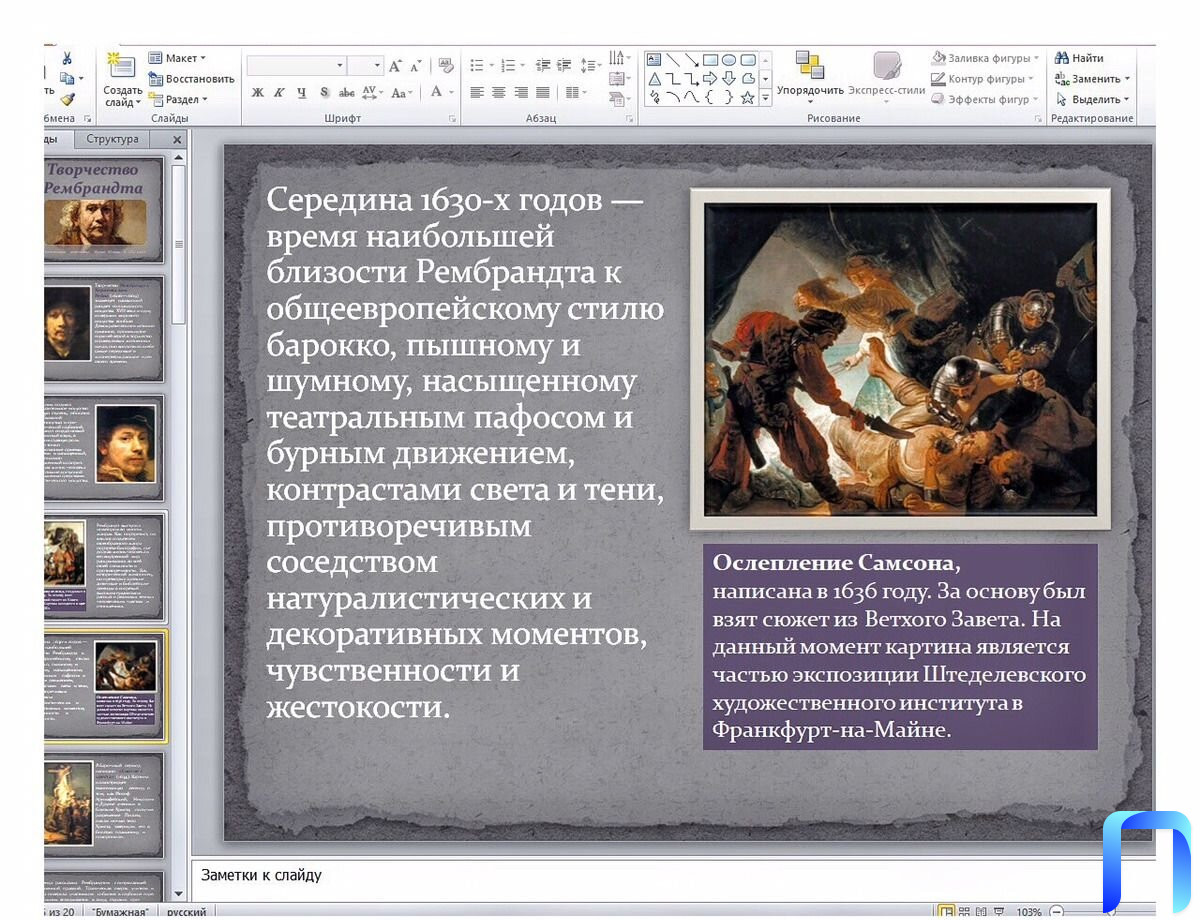Select the rounded rectangle shape
1200x920 pixels.
click(747, 59)
